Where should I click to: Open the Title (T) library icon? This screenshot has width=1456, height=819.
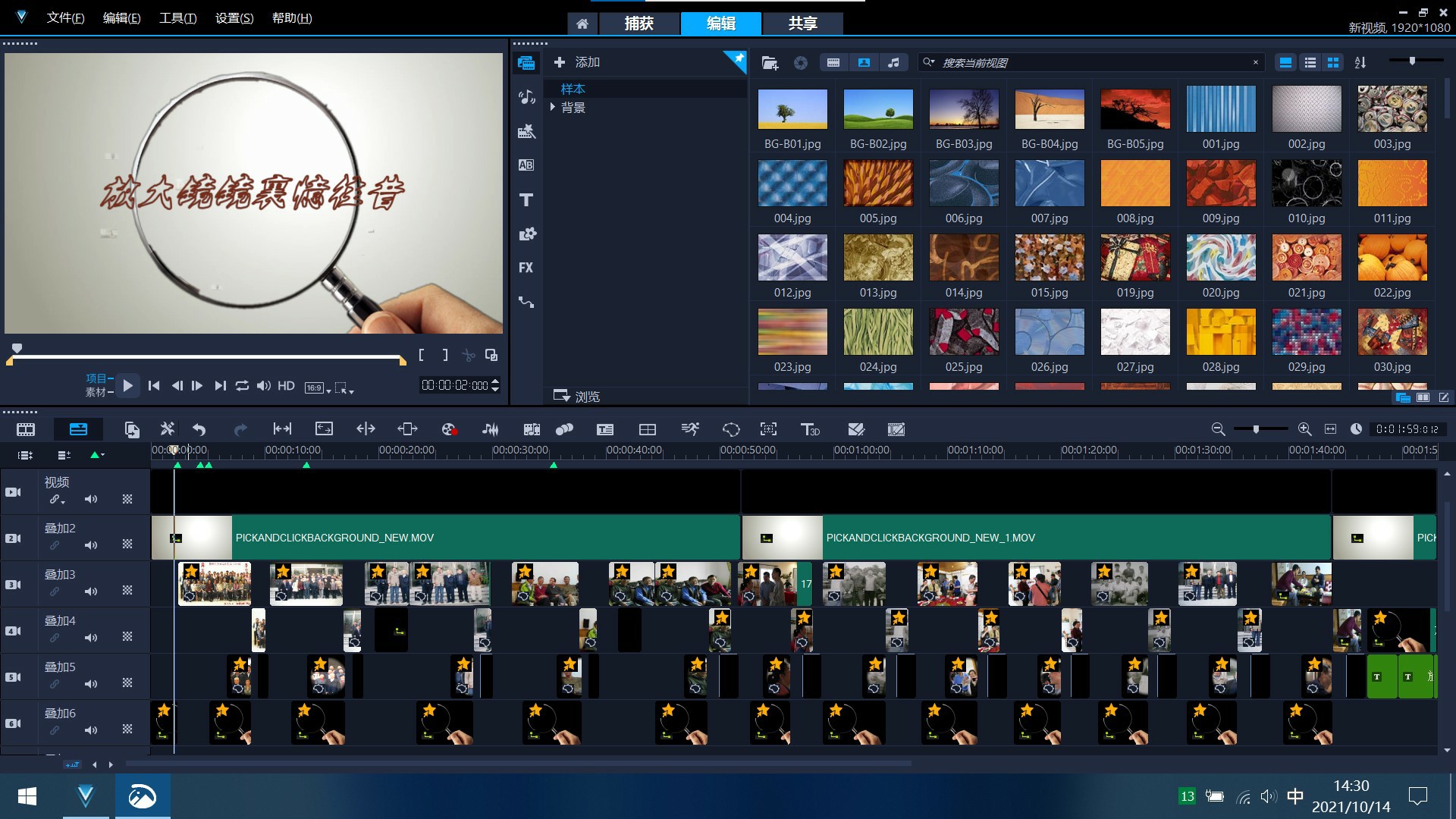[x=526, y=199]
